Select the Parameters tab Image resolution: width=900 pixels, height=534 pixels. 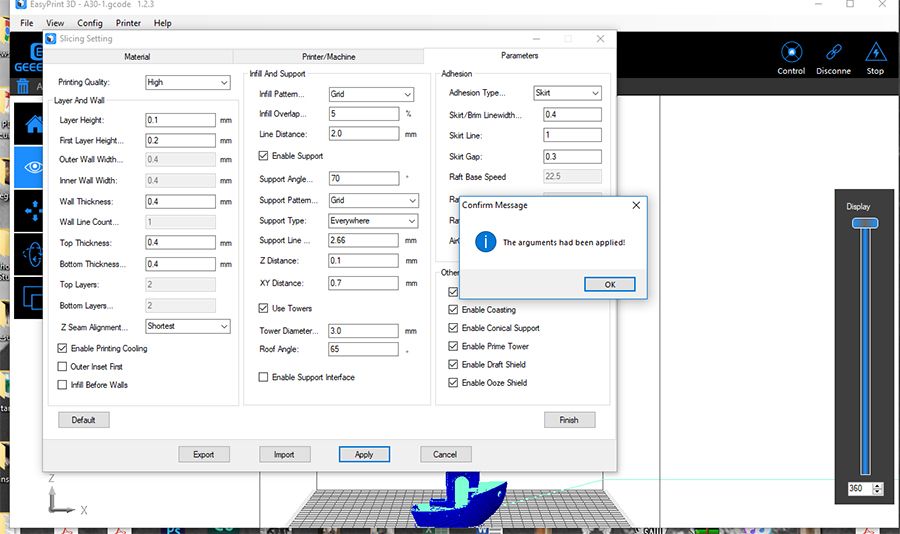pos(519,56)
